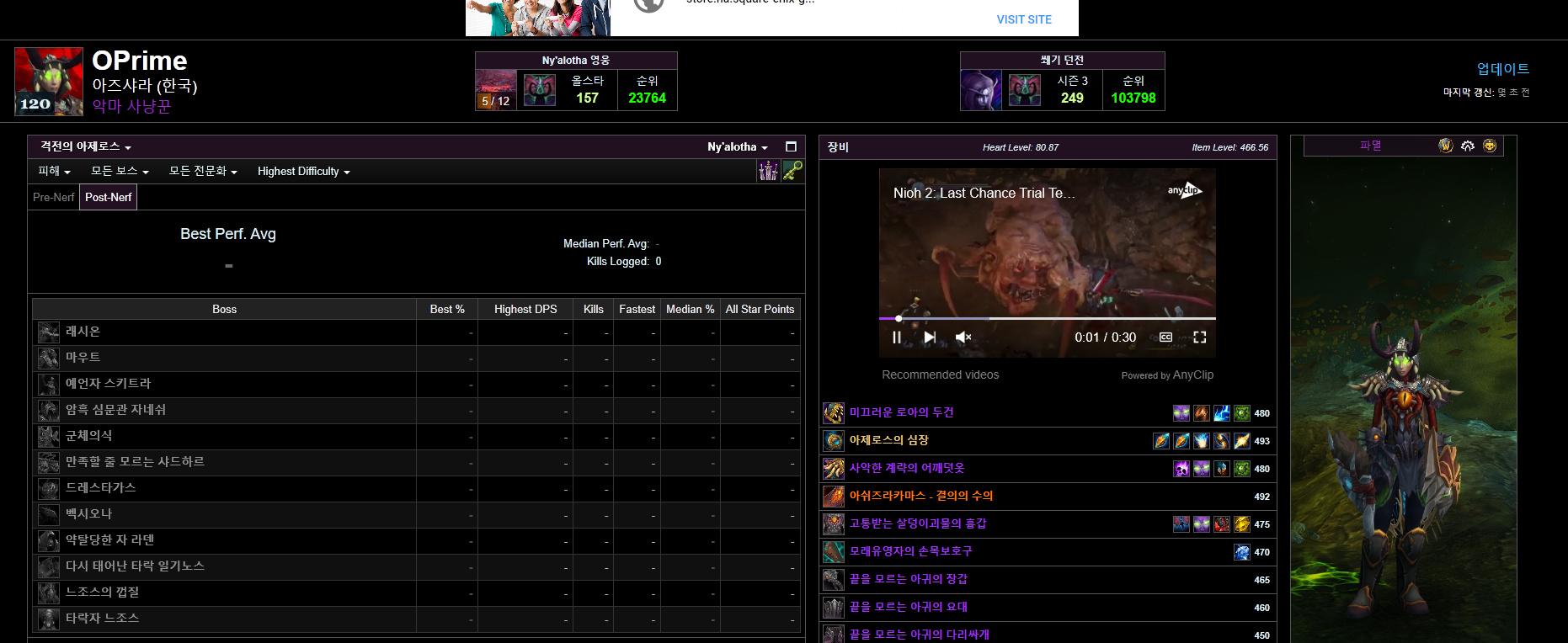
Task: Open the 모든 보스 dropdown
Action: (x=120, y=171)
